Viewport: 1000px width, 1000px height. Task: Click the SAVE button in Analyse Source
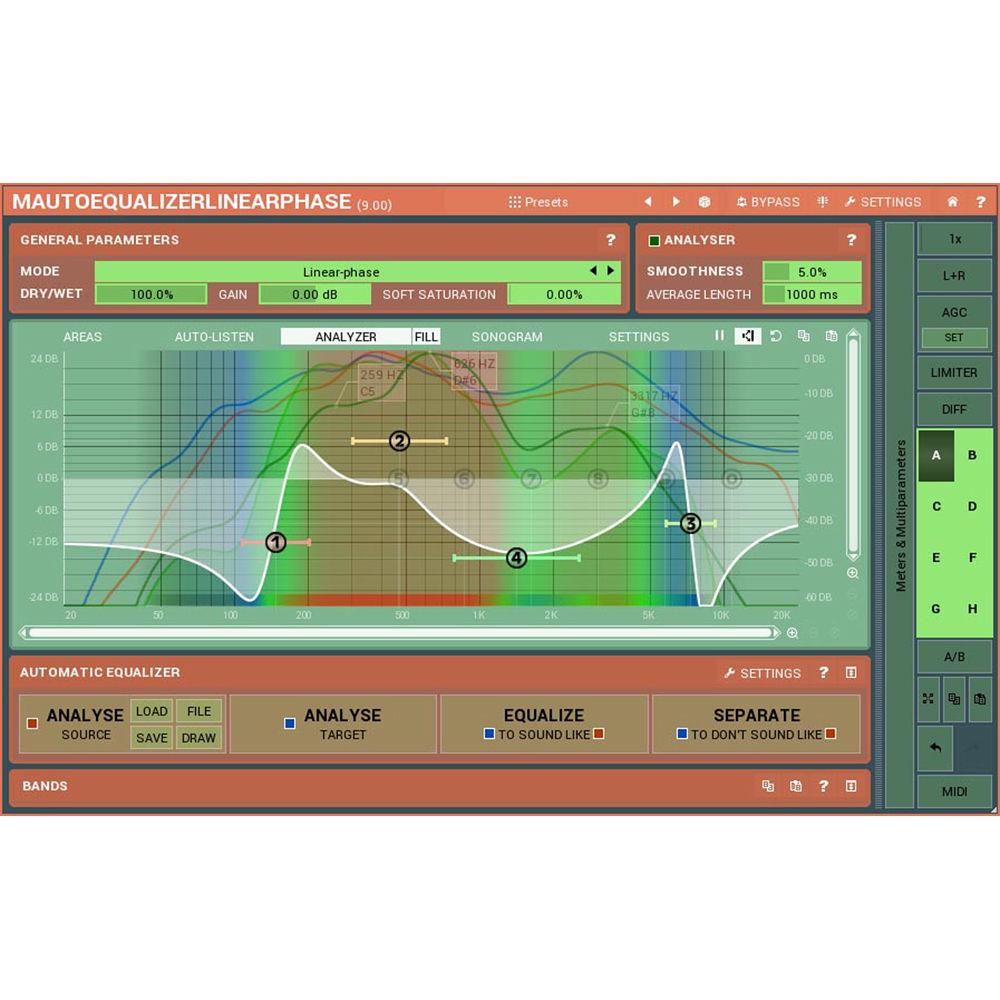151,737
